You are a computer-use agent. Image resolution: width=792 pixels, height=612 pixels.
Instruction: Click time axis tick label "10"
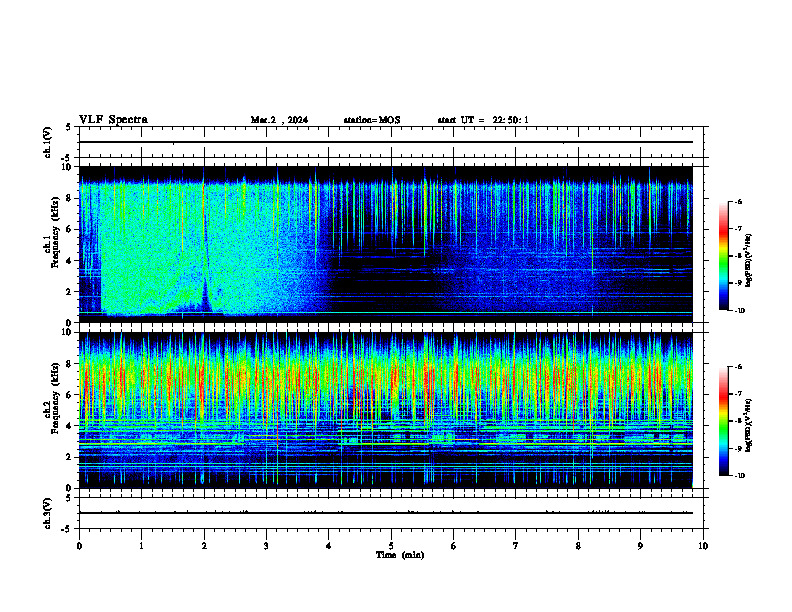click(703, 546)
